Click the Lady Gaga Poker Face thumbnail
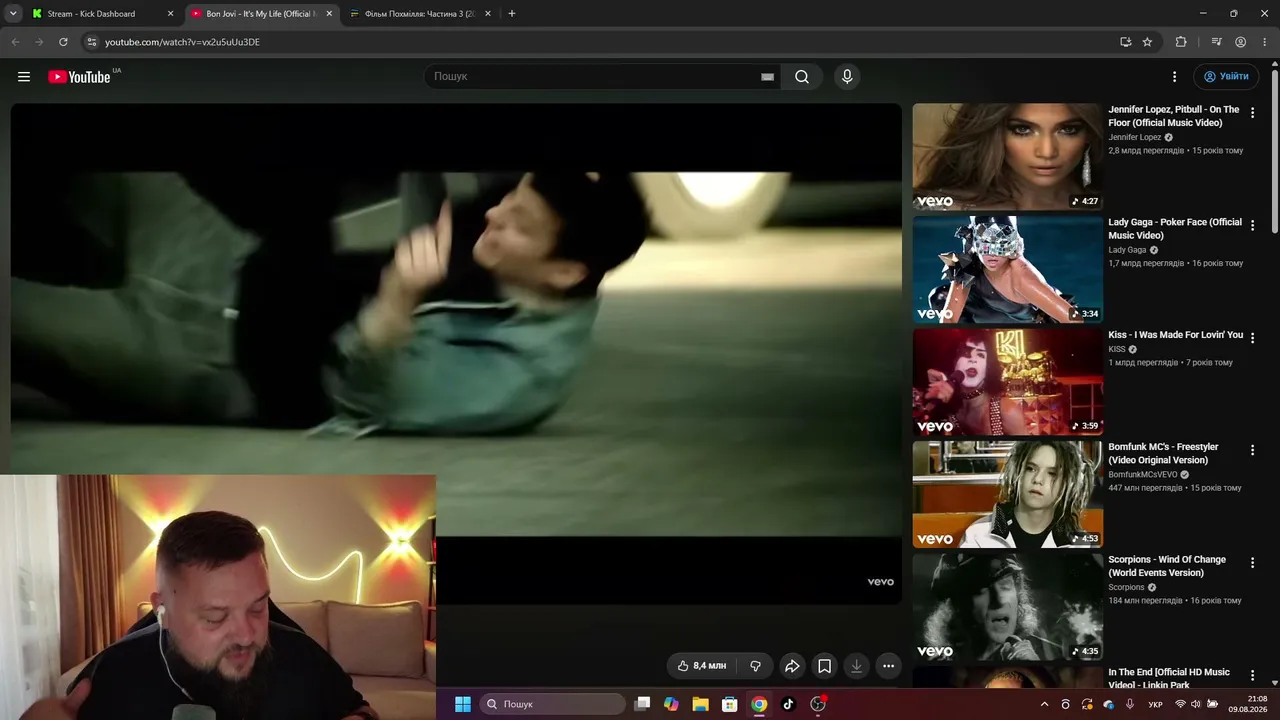This screenshot has width=1280, height=720. pos(1007,269)
